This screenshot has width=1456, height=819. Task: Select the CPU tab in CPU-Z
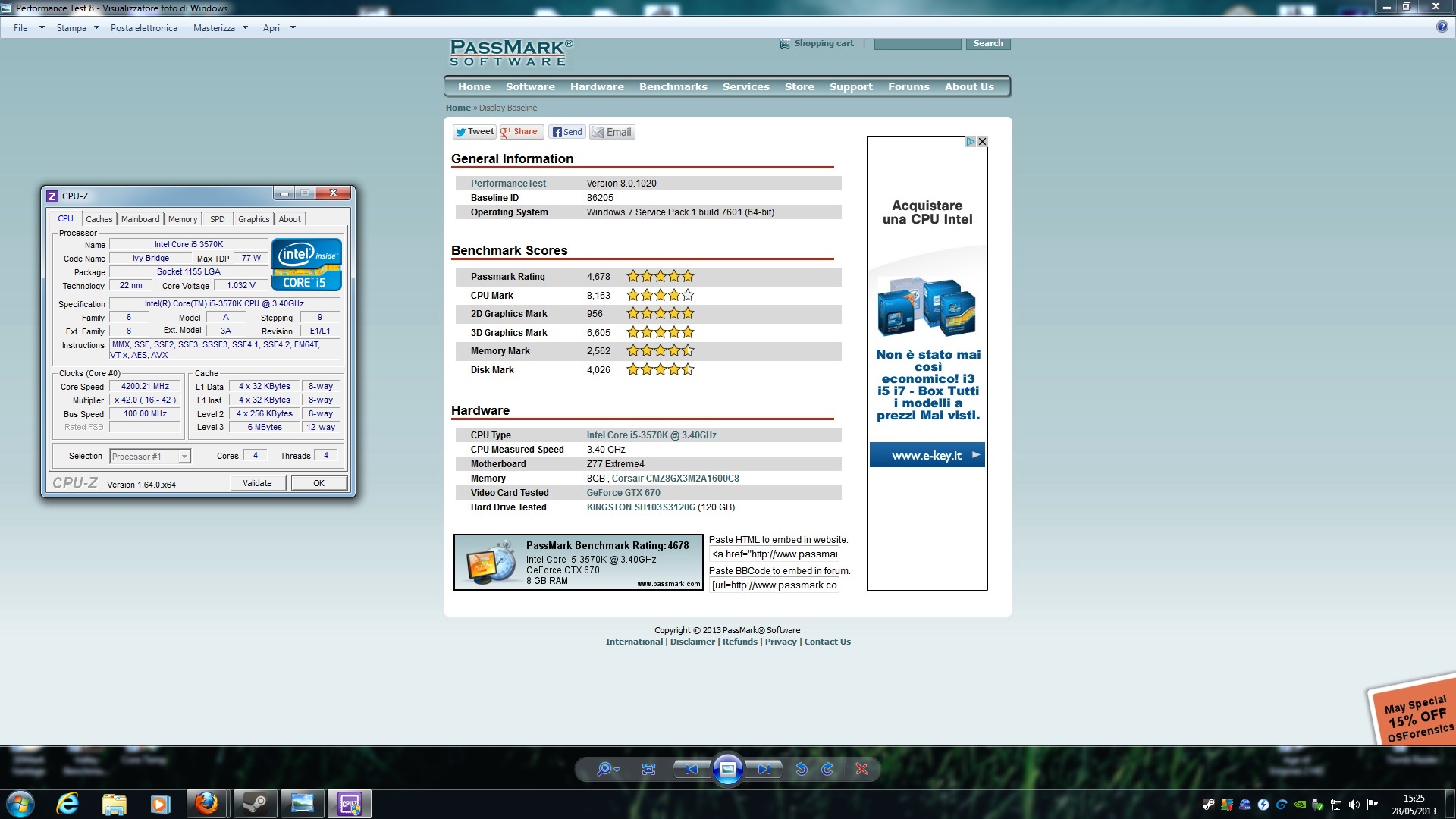point(66,218)
